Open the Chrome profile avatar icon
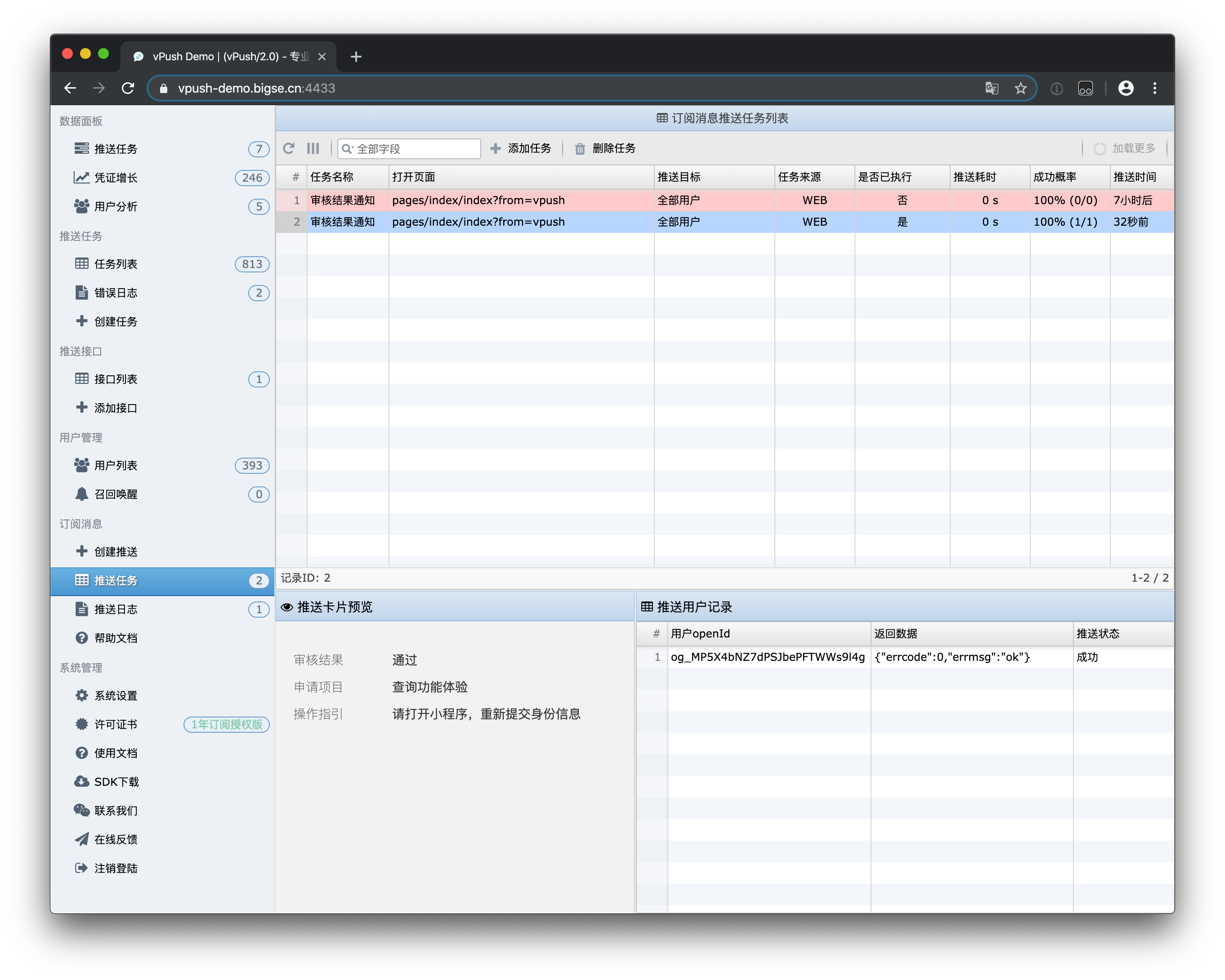Image resolution: width=1225 pixels, height=980 pixels. [x=1126, y=88]
